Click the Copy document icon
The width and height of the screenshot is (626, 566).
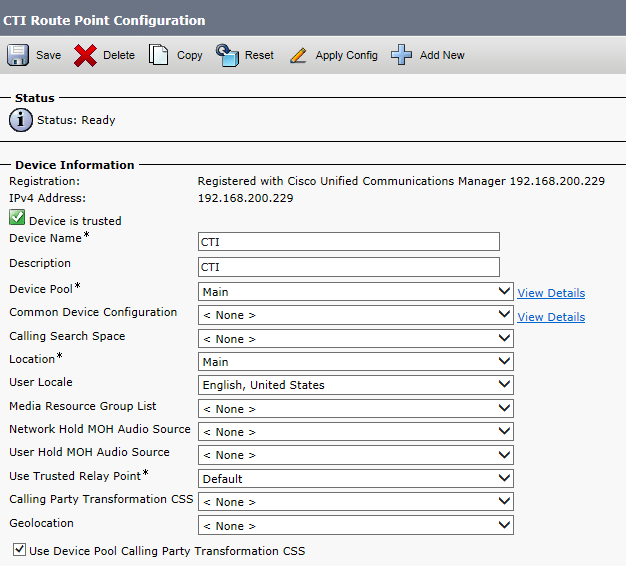(159, 55)
